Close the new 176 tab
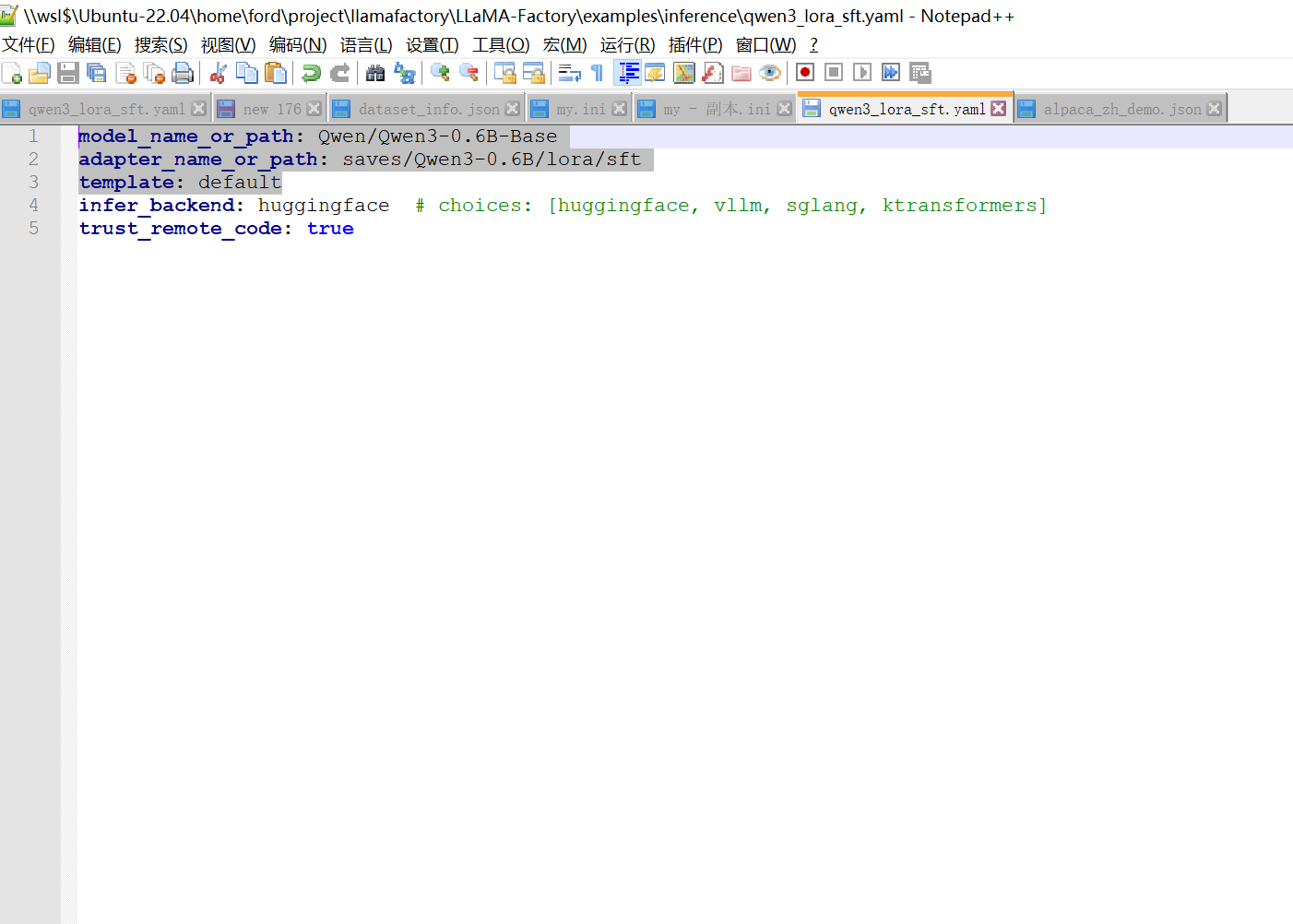The height and width of the screenshot is (924, 1293). coord(314,109)
